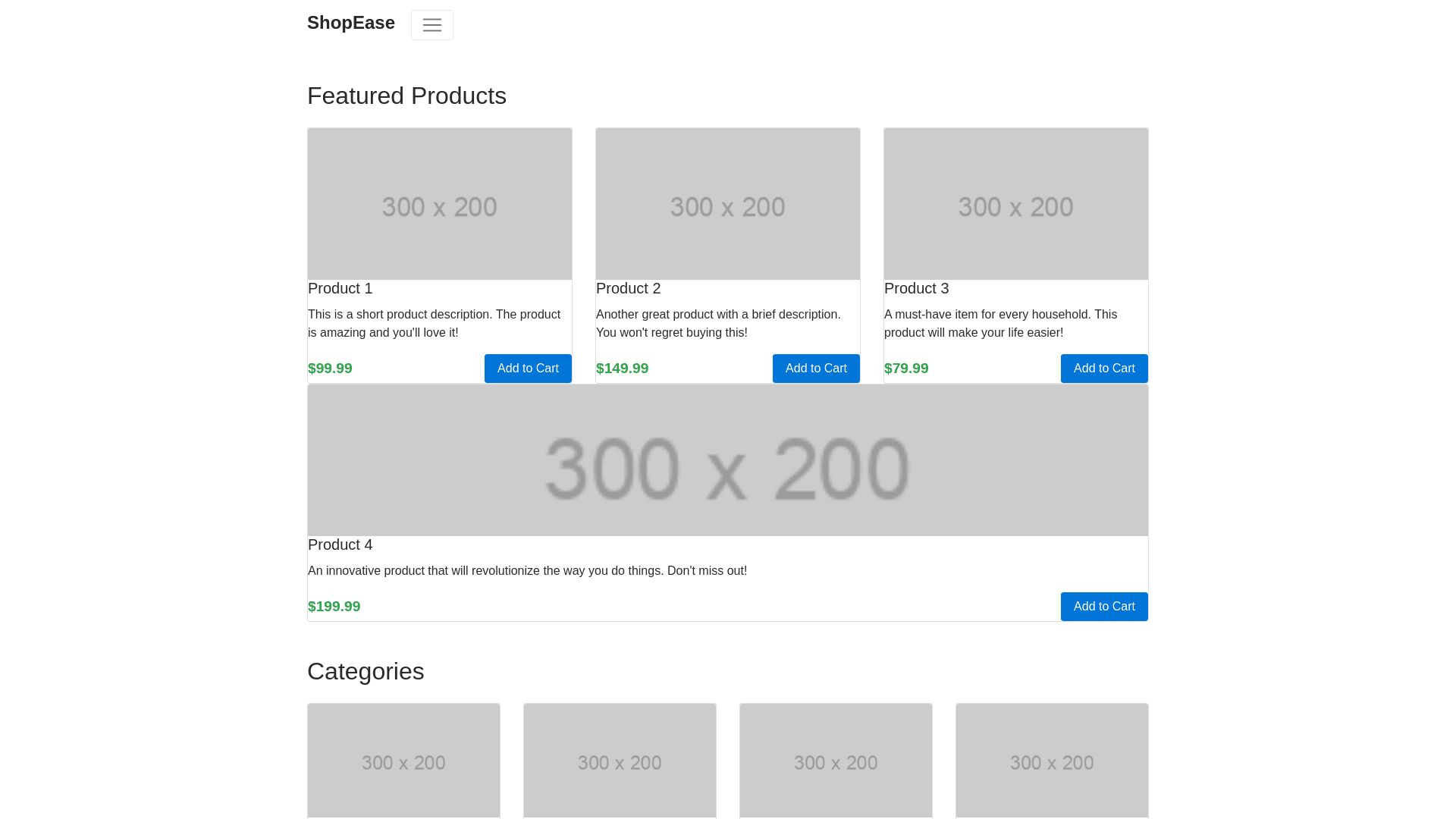The width and height of the screenshot is (1456, 819).
Task: Click the third category image
Action: tap(836, 761)
